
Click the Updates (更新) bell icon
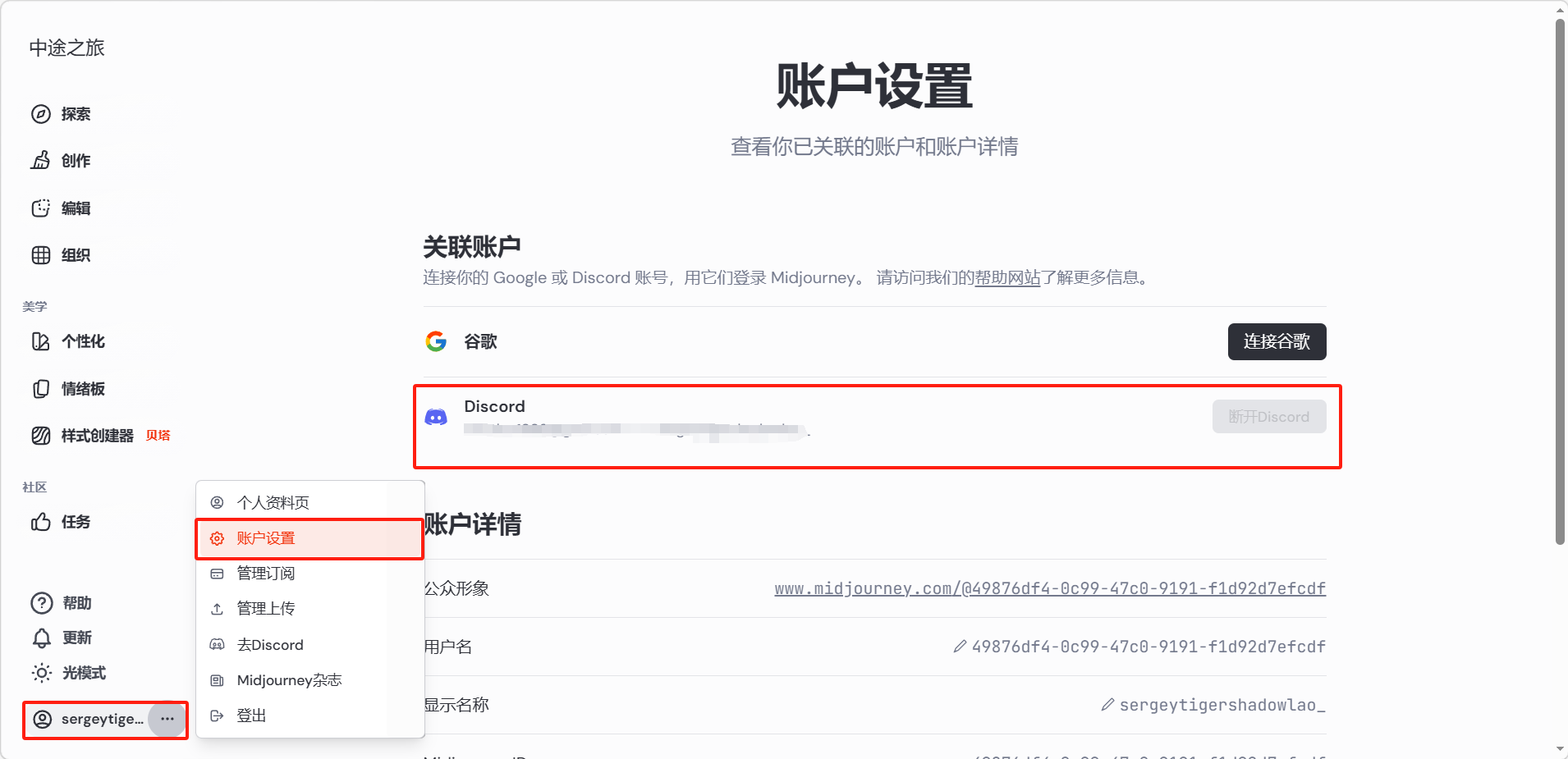click(x=42, y=638)
